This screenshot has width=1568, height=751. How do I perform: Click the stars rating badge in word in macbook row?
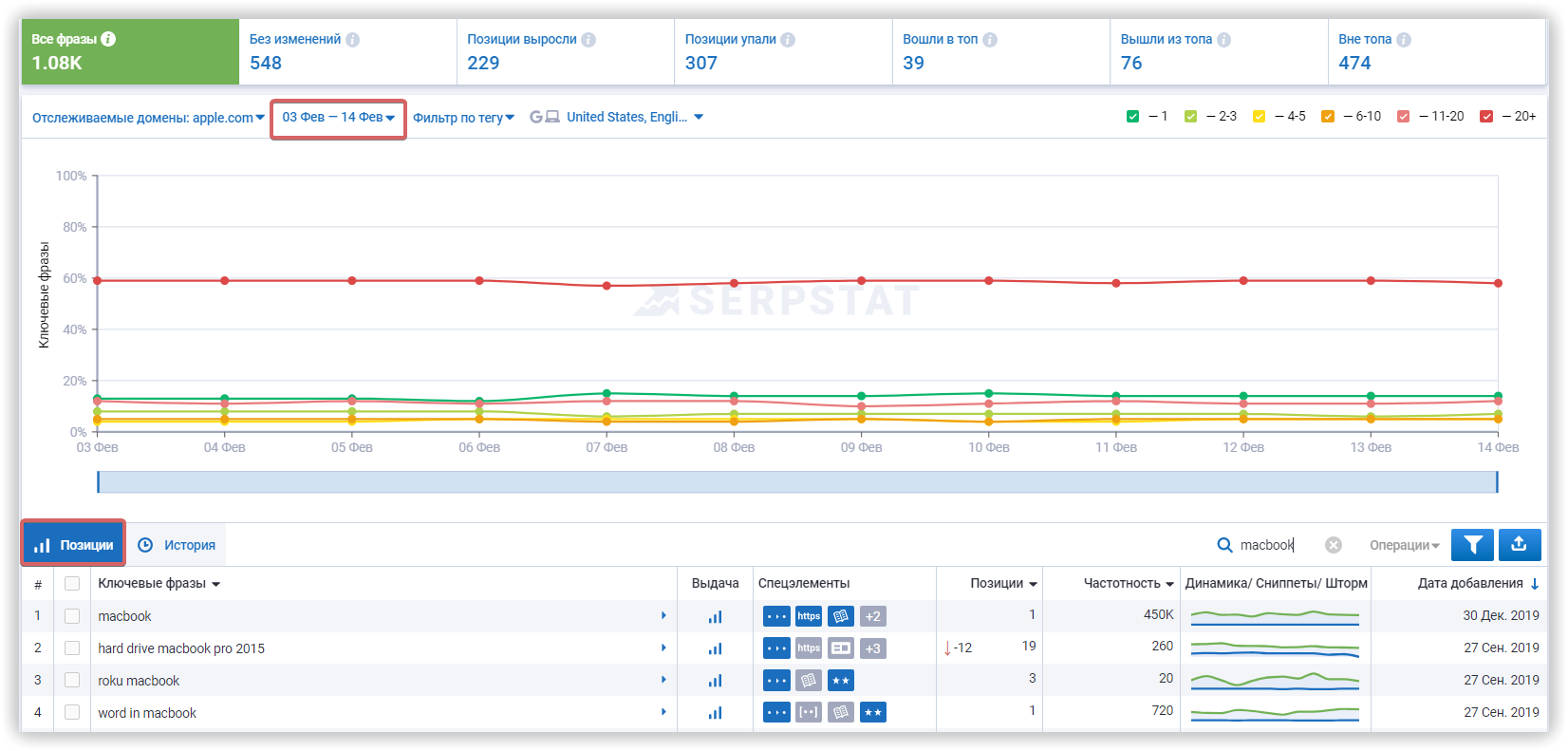point(873,712)
